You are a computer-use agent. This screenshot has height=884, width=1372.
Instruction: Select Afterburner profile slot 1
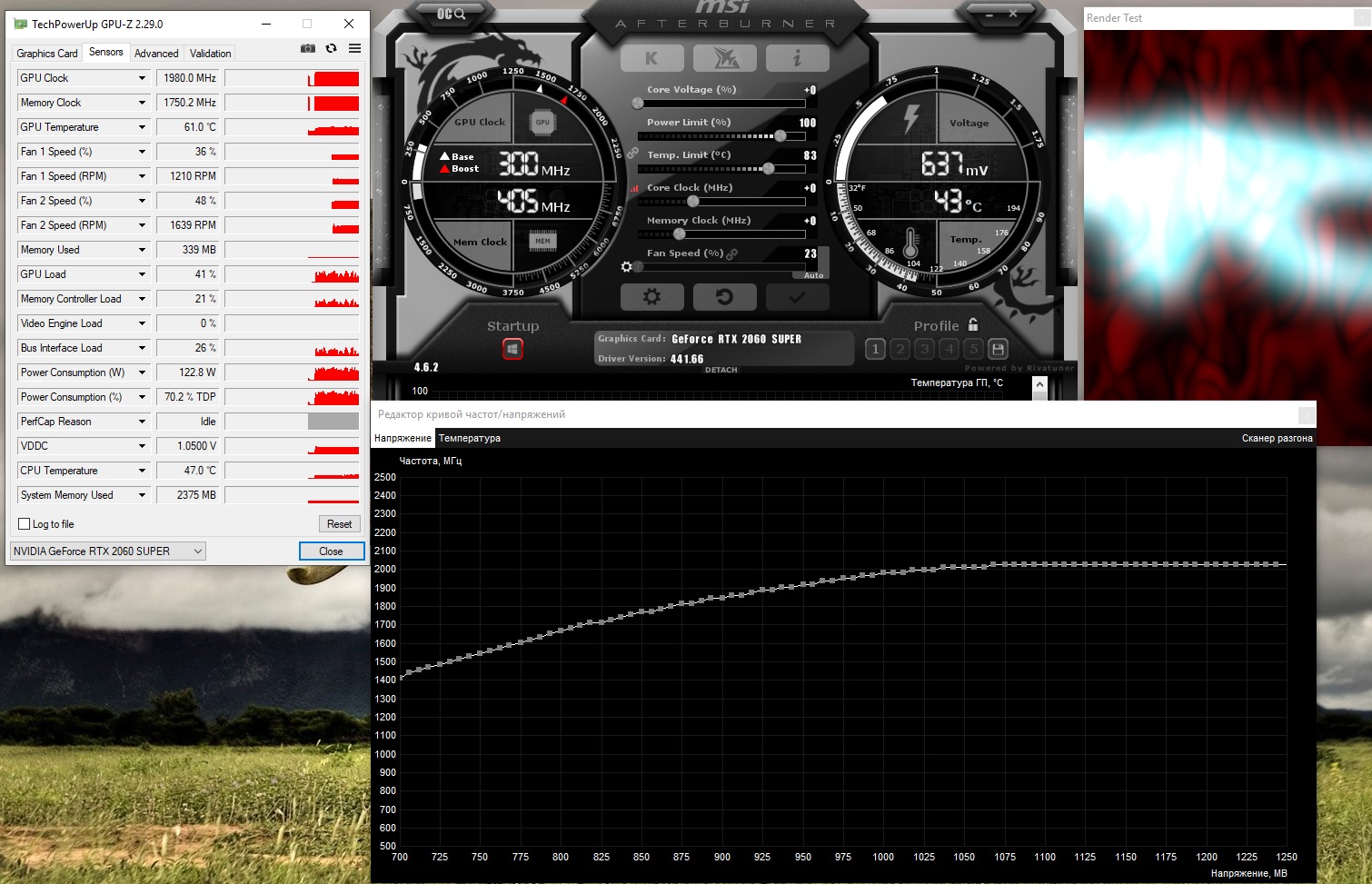click(875, 349)
